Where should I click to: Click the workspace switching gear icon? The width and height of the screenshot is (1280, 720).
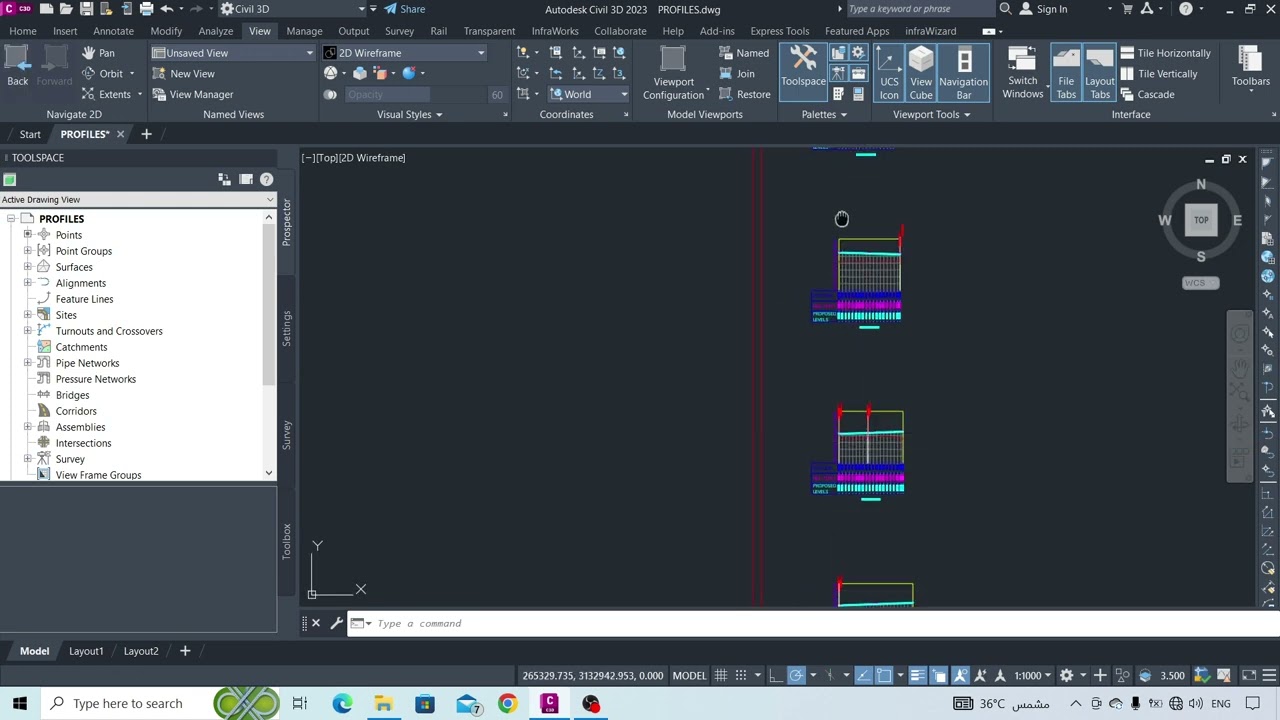pos(1066,675)
